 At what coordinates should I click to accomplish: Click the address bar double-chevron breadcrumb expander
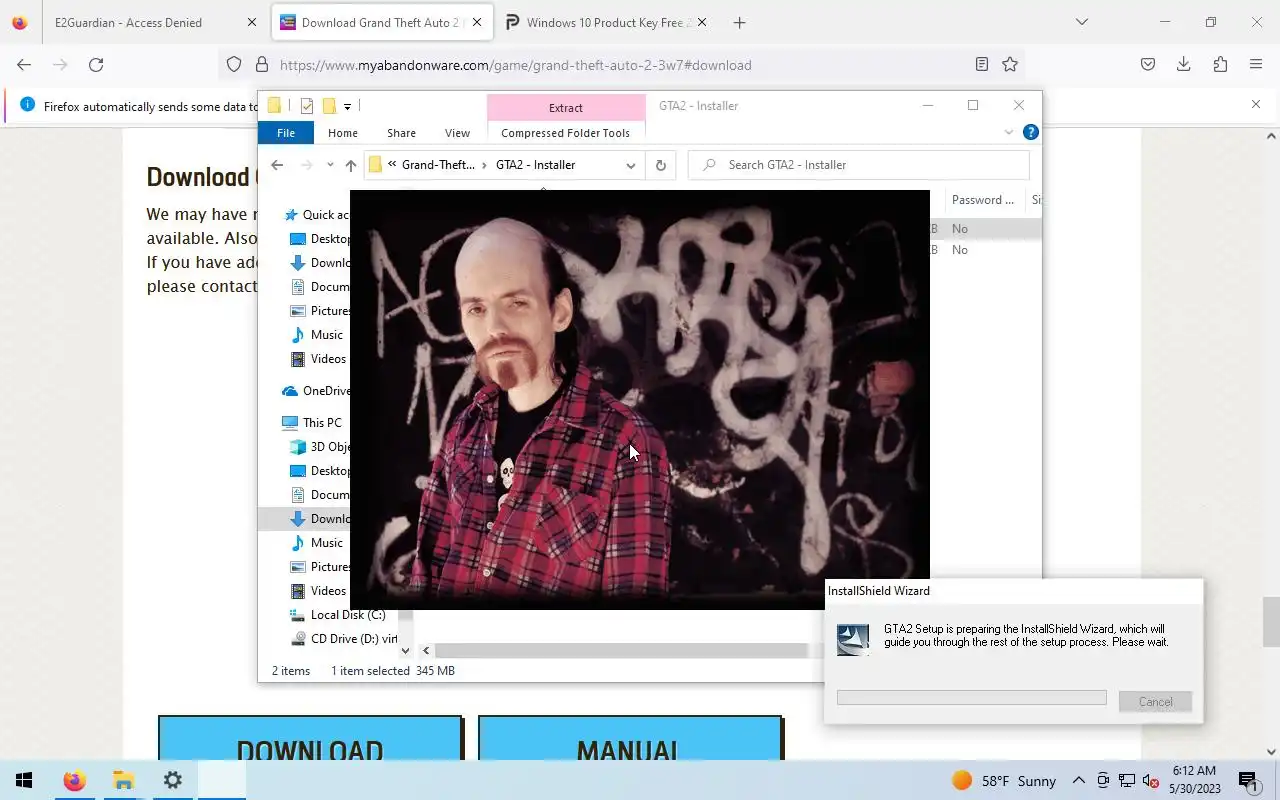(x=392, y=165)
